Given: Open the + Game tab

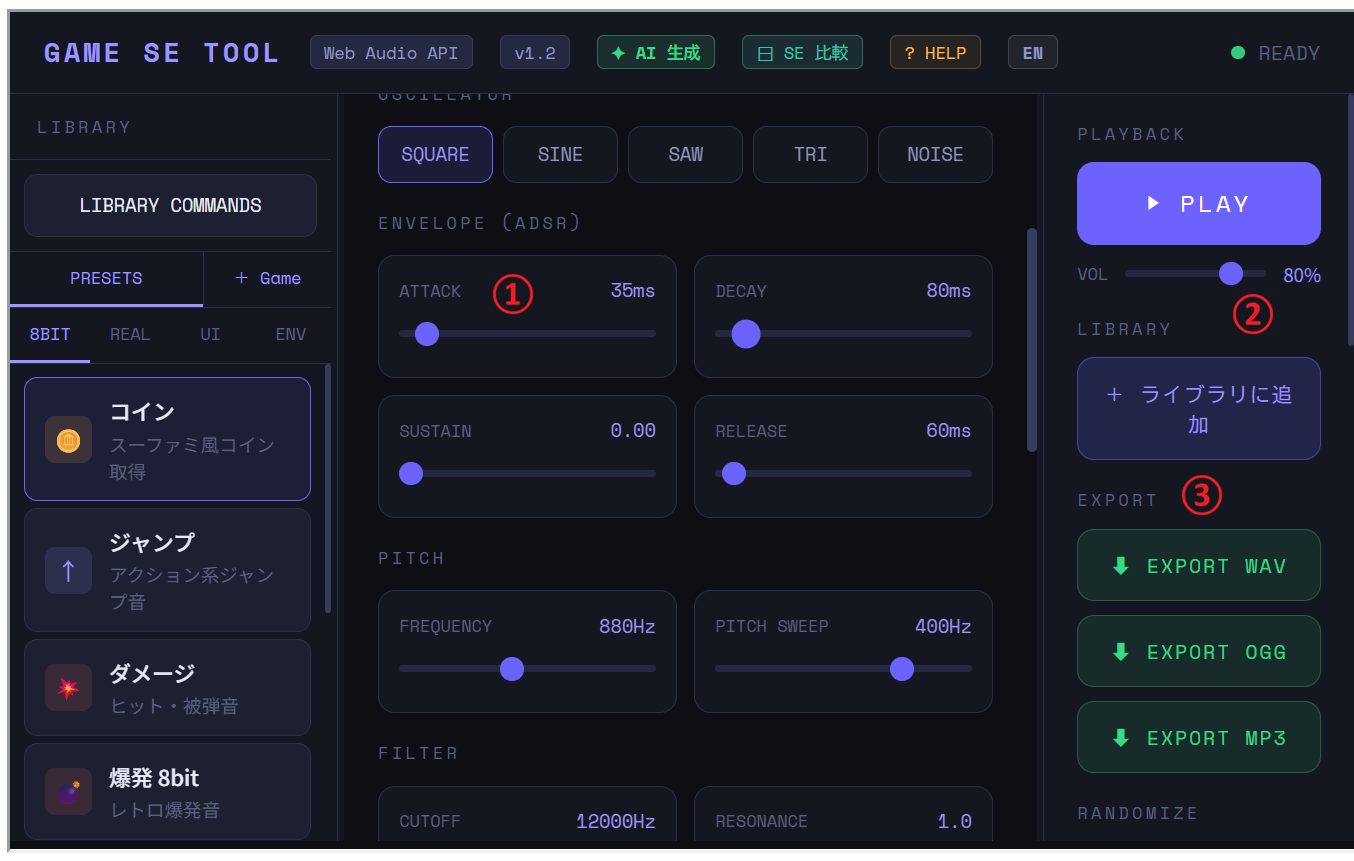Looking at the screenshot, I should click(x=267, y=279).
